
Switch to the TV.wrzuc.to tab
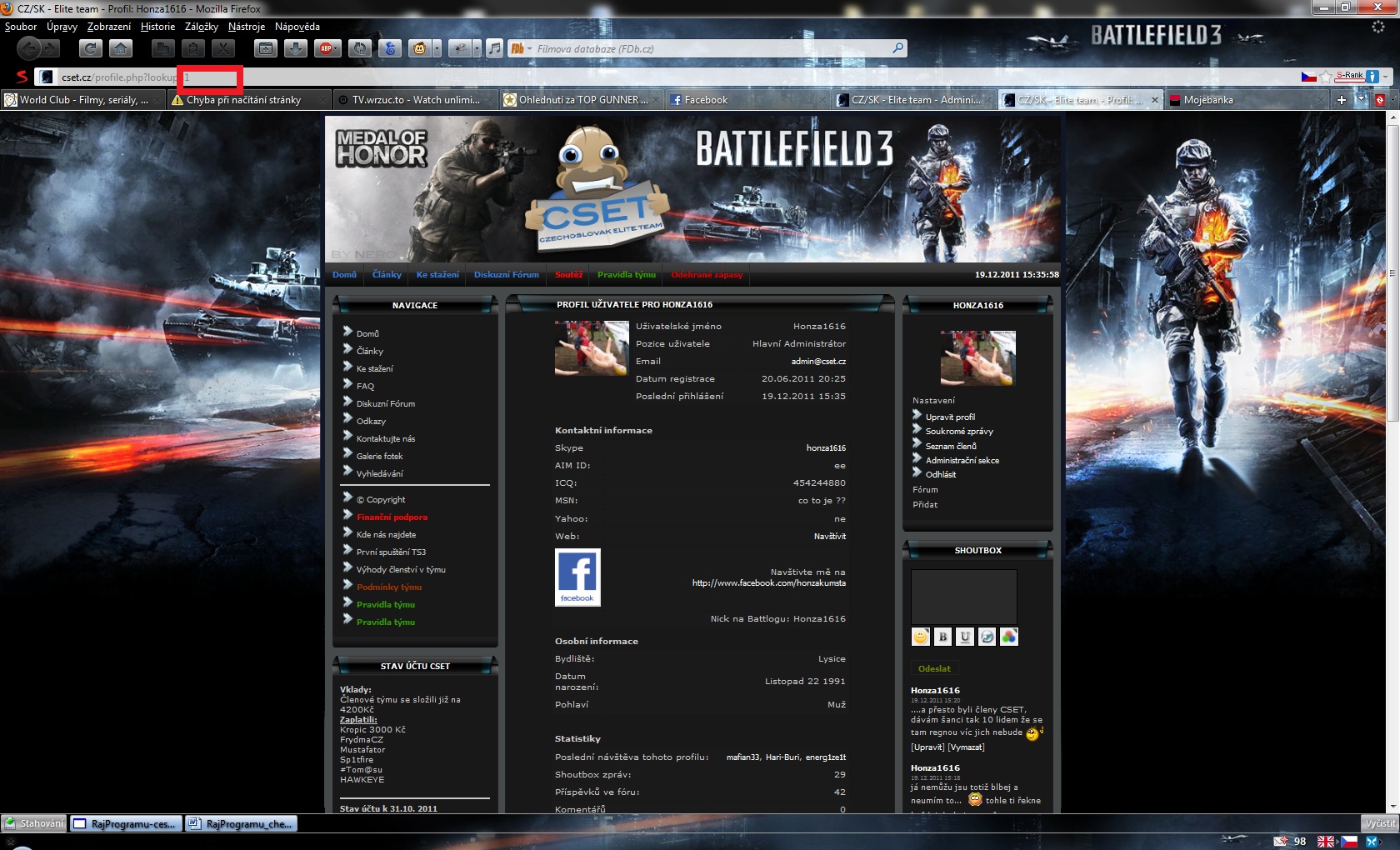pyautogui.click(x=416, y=100)
